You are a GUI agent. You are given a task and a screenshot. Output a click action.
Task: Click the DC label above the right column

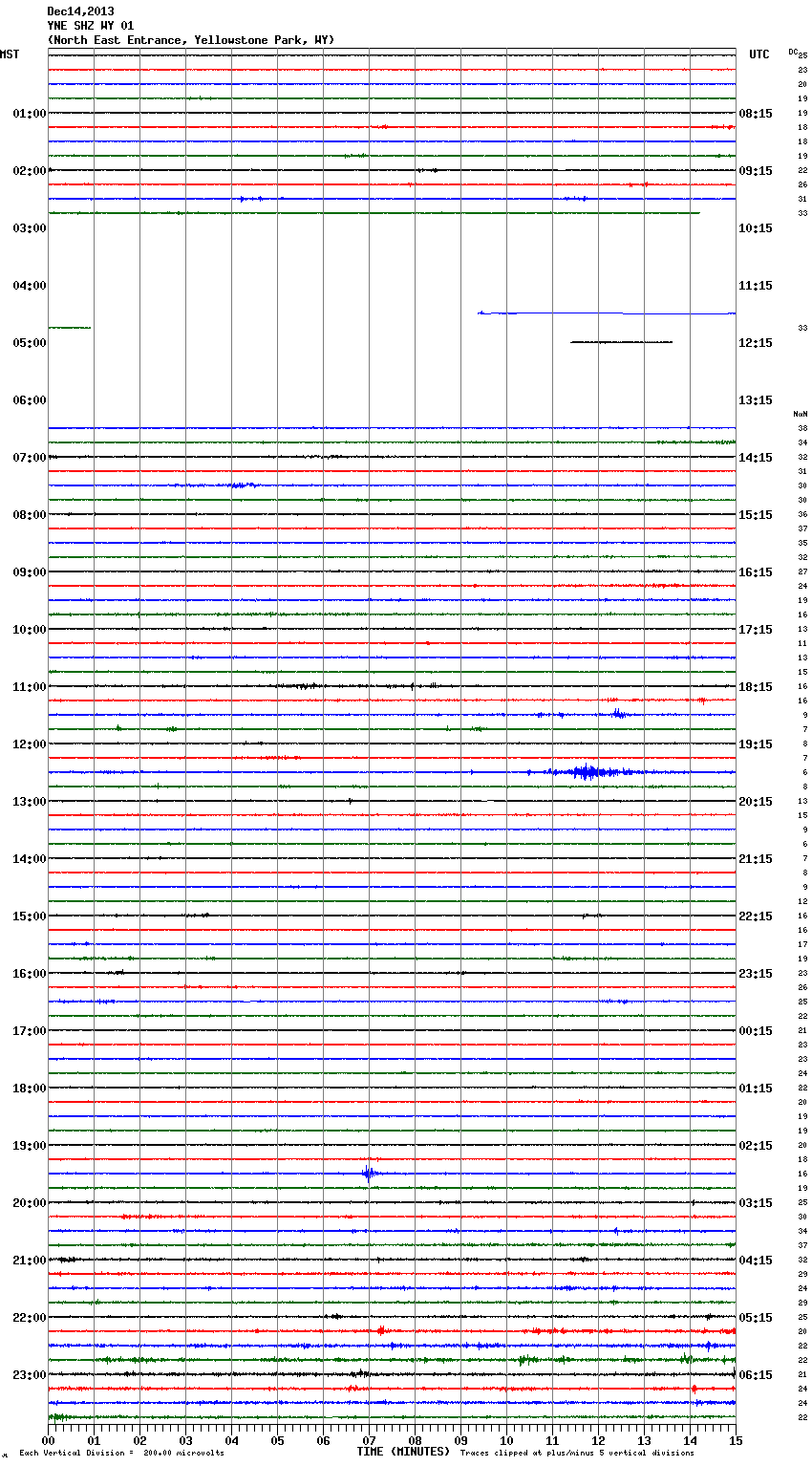[x=793, y=52]
